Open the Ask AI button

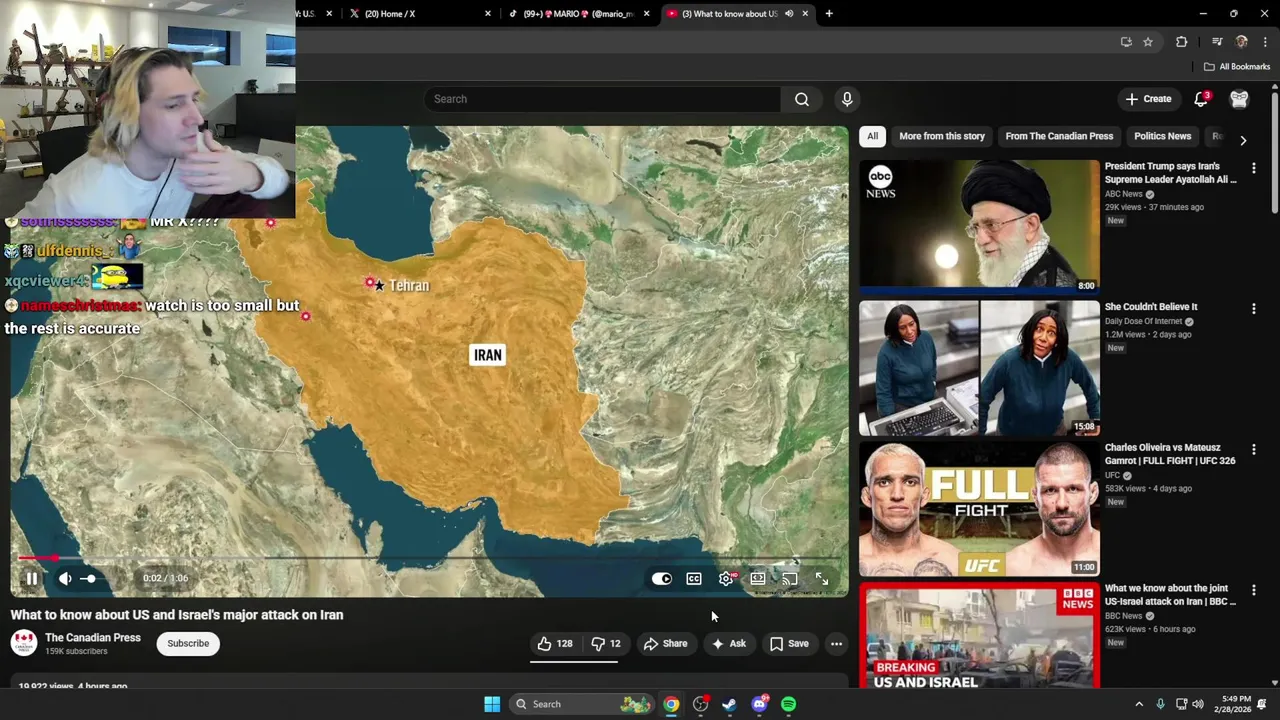point(728,643)
